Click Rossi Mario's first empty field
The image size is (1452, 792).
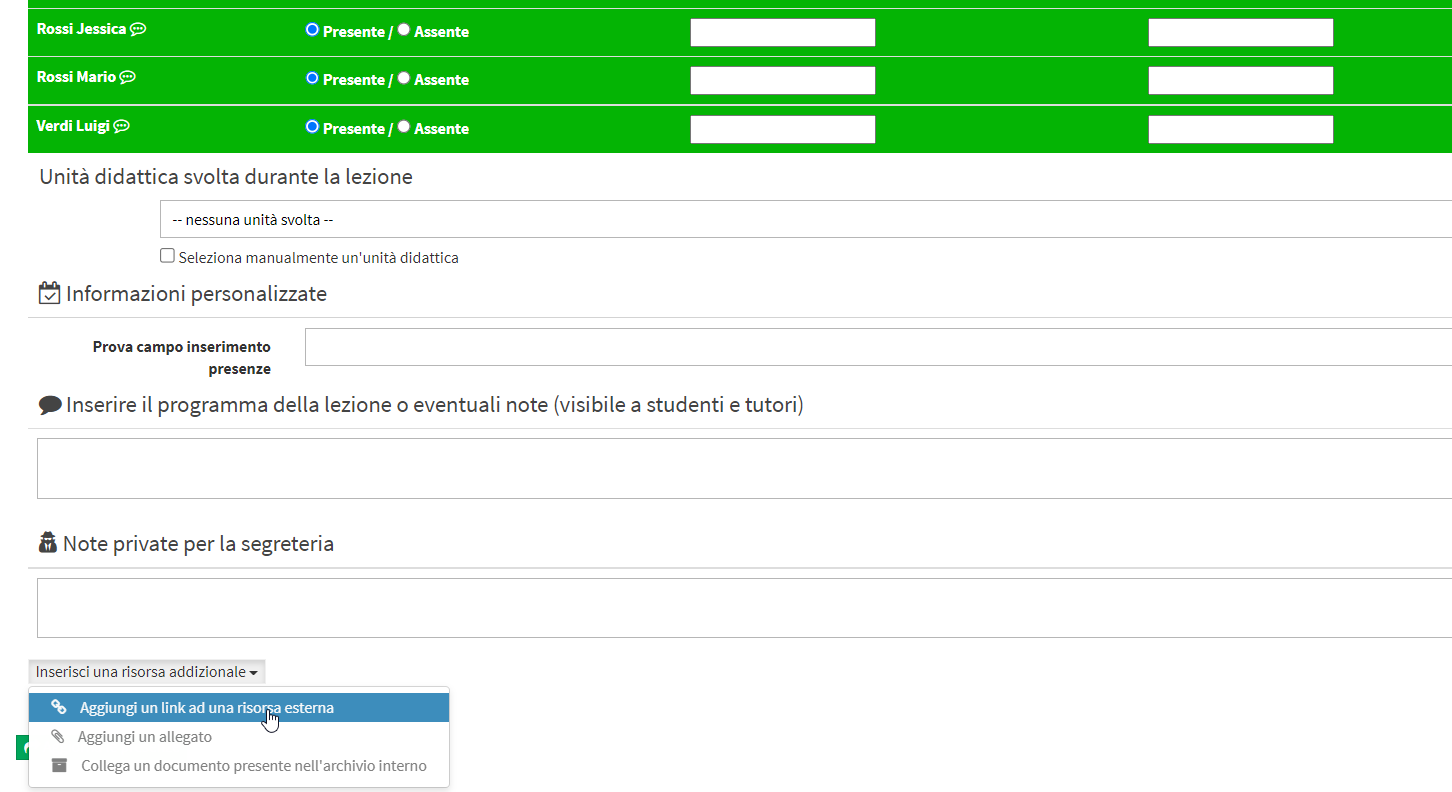pyautogui.click(x=783, y=80)
